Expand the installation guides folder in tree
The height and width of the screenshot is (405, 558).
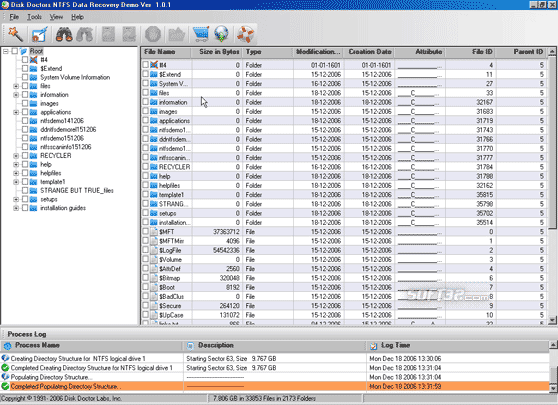(16, 208)
